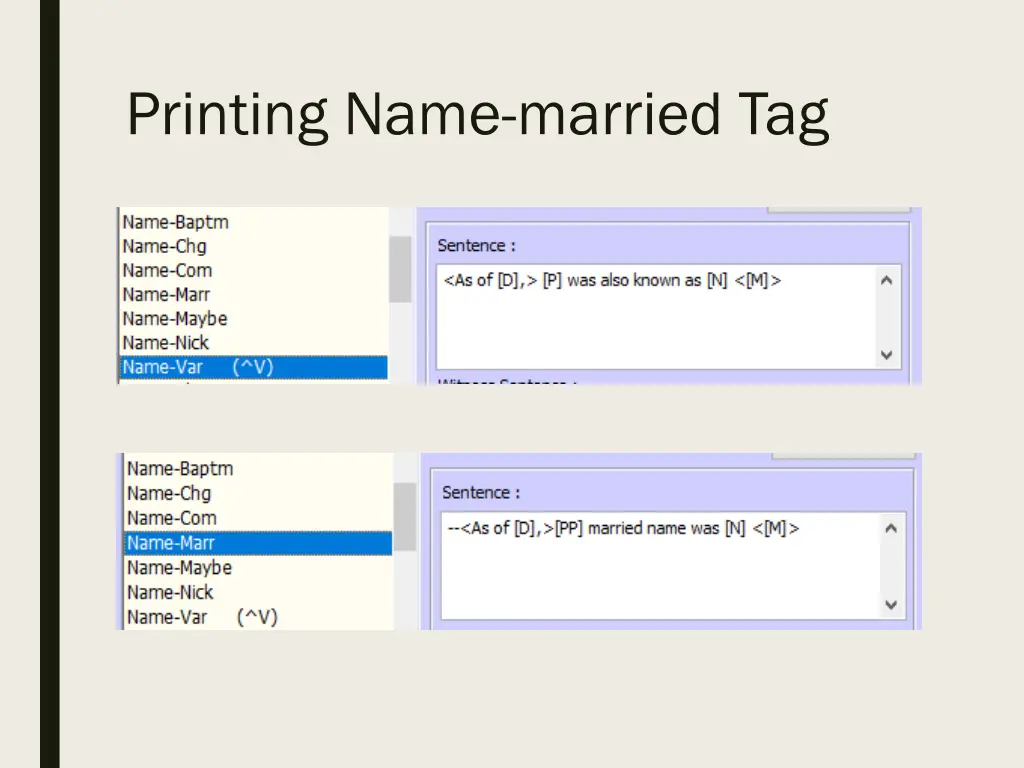Select highlighted Name-Var row in upper list
Image resolution: width=1024 pixels, height=768 pixels.
point(254,367)
